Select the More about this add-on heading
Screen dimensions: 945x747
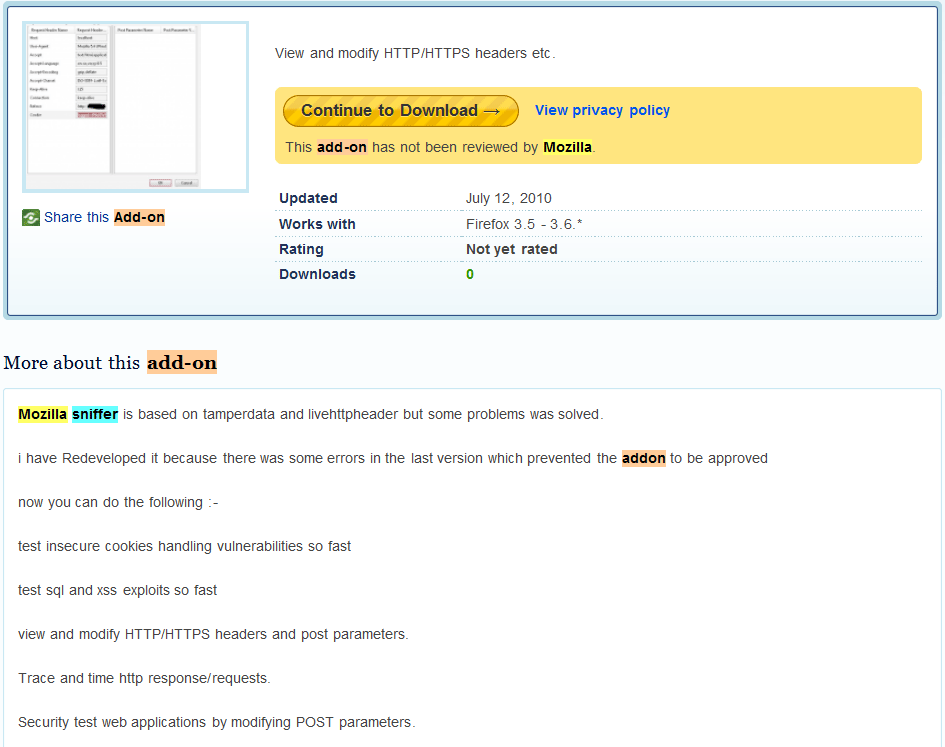click(x=110, y=362)
